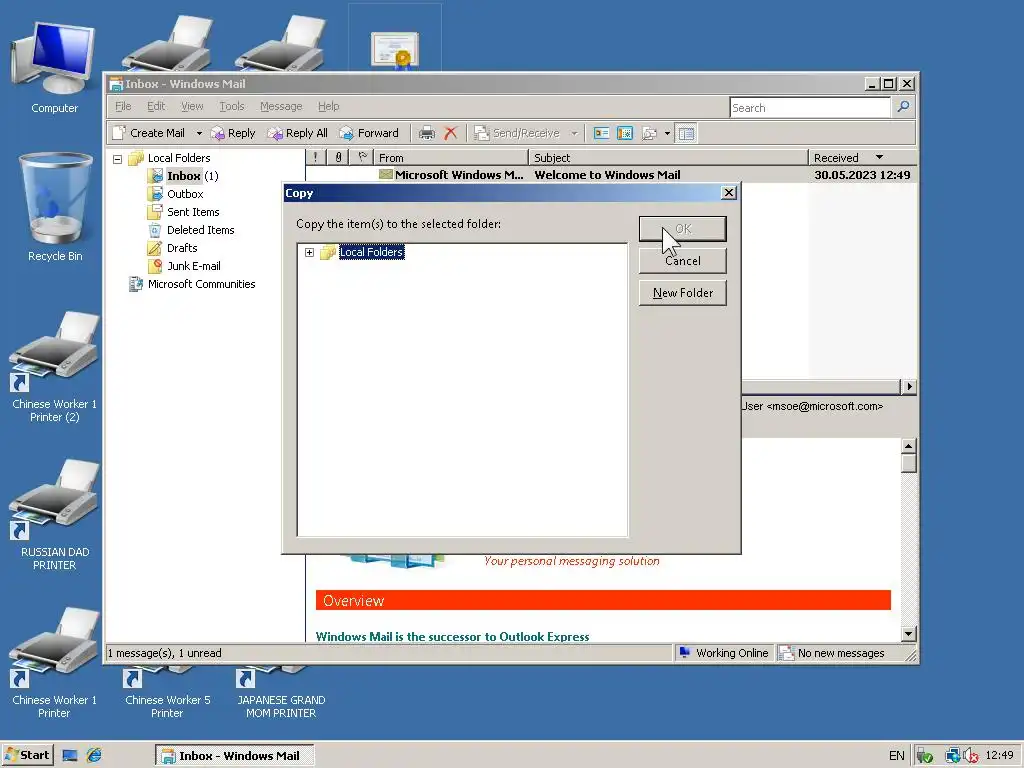Click the Contacts icon in toolbar
The width and height of the screenshot is (1024, 768).
pos(601,133)
